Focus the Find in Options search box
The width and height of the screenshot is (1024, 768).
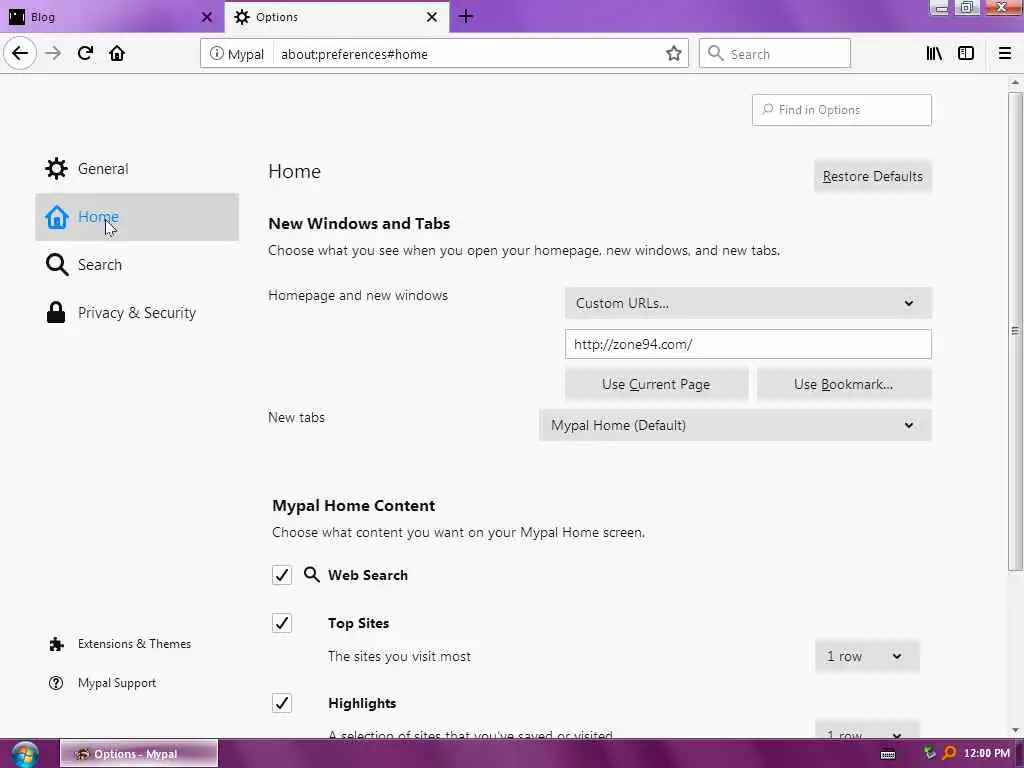point(841,110)
